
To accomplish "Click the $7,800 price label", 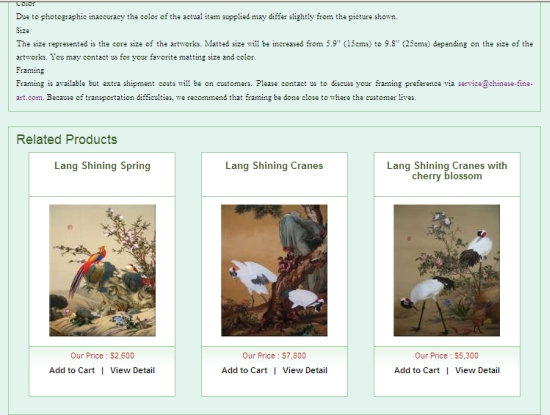I will coord(274,356).
